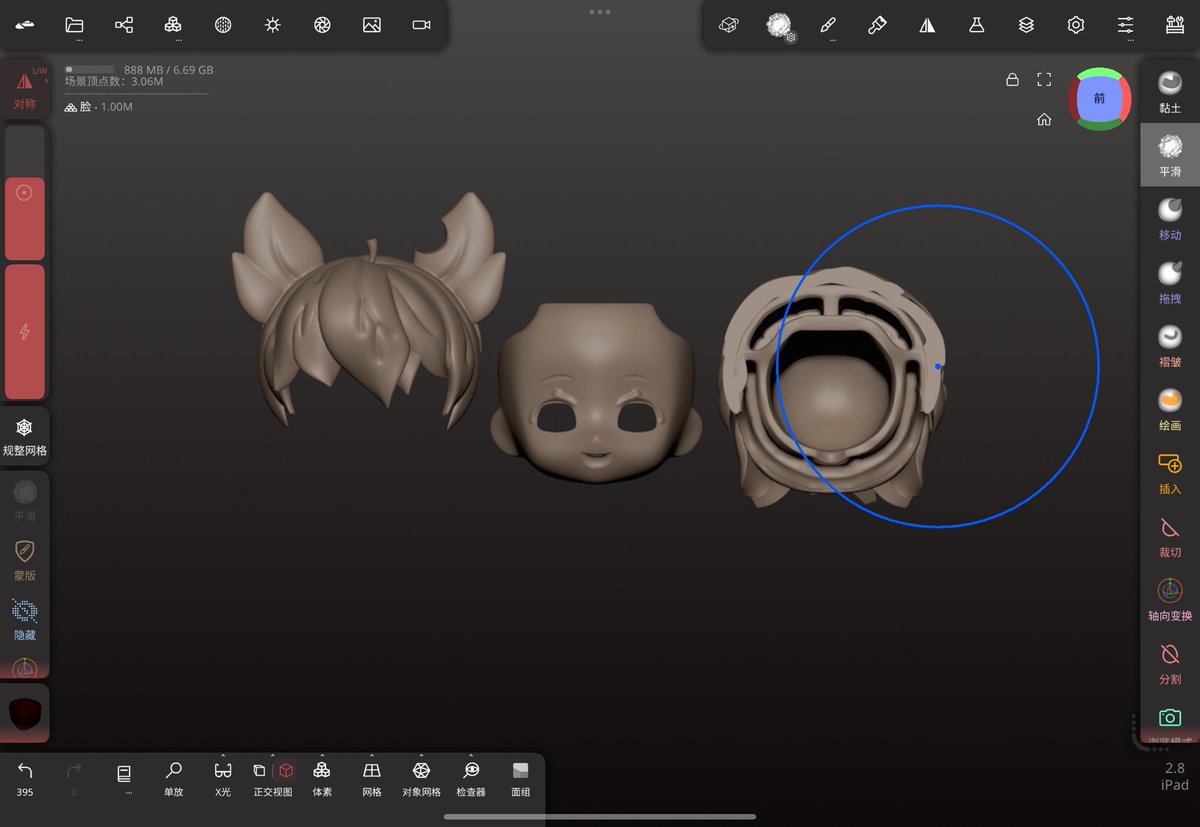This screenshot has height=827, width=1200.
Task: Toggle the 网格 grid display
Action: 372,778
